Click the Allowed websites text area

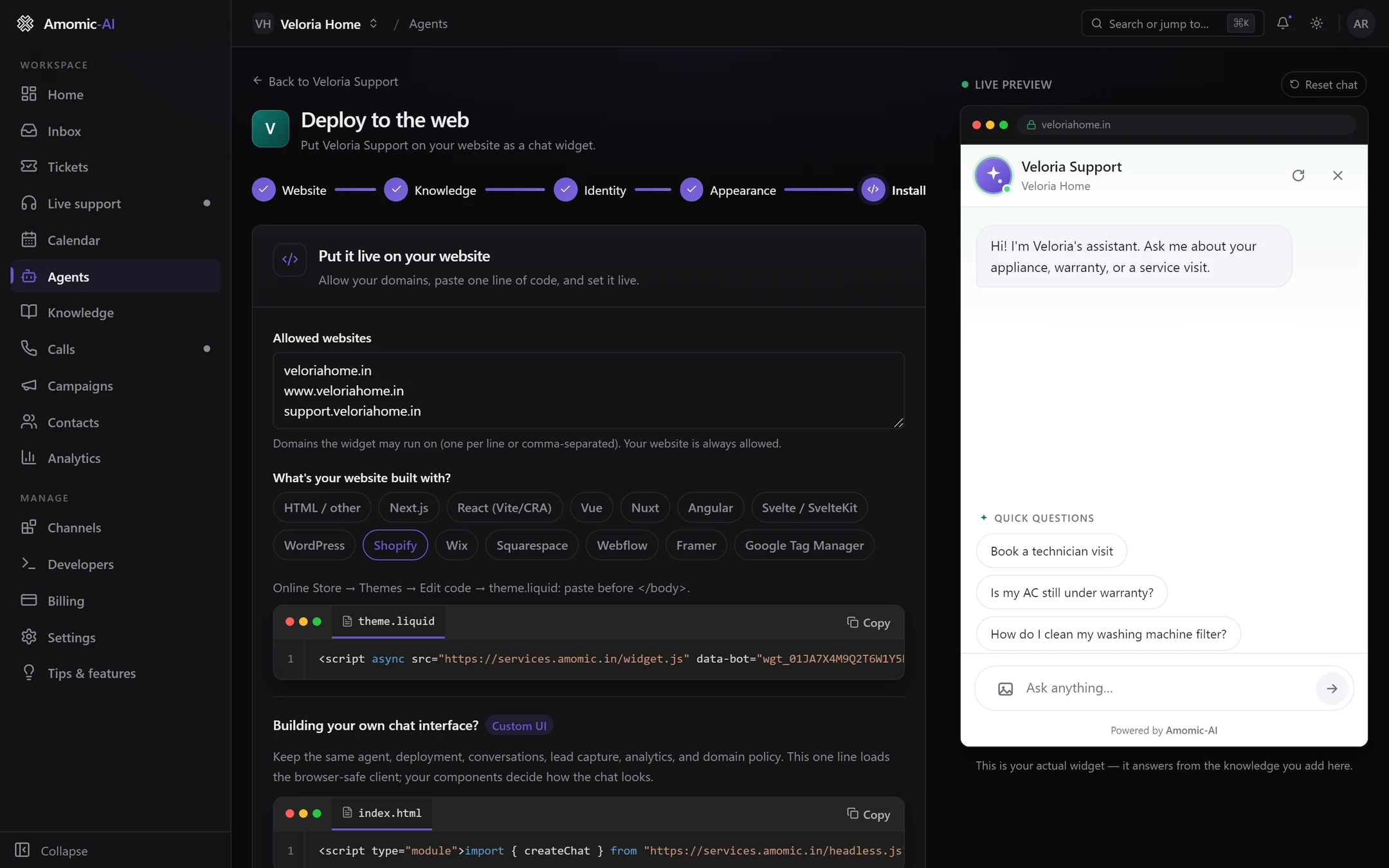click(x=588, y=391)
